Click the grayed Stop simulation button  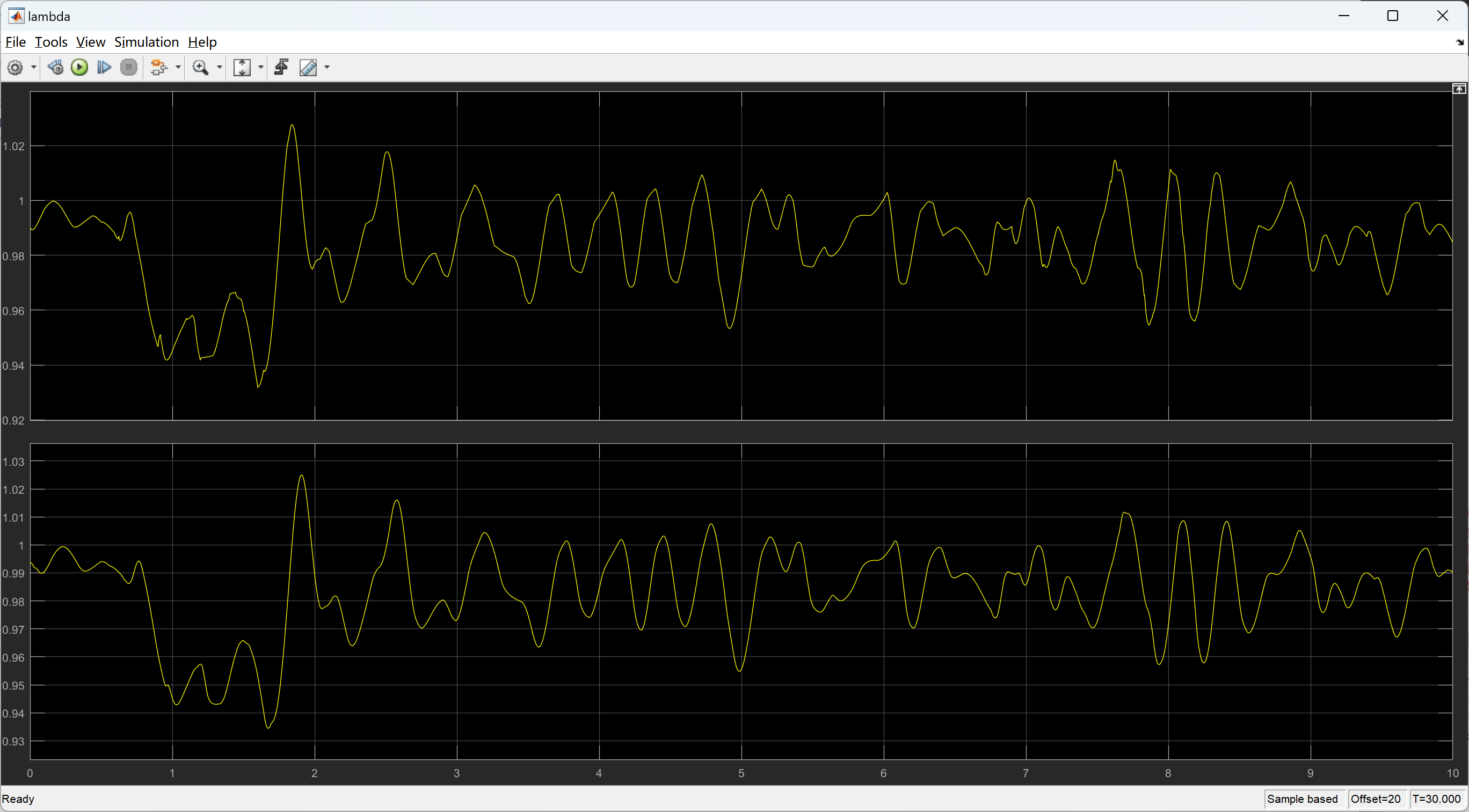click(129, 68)
